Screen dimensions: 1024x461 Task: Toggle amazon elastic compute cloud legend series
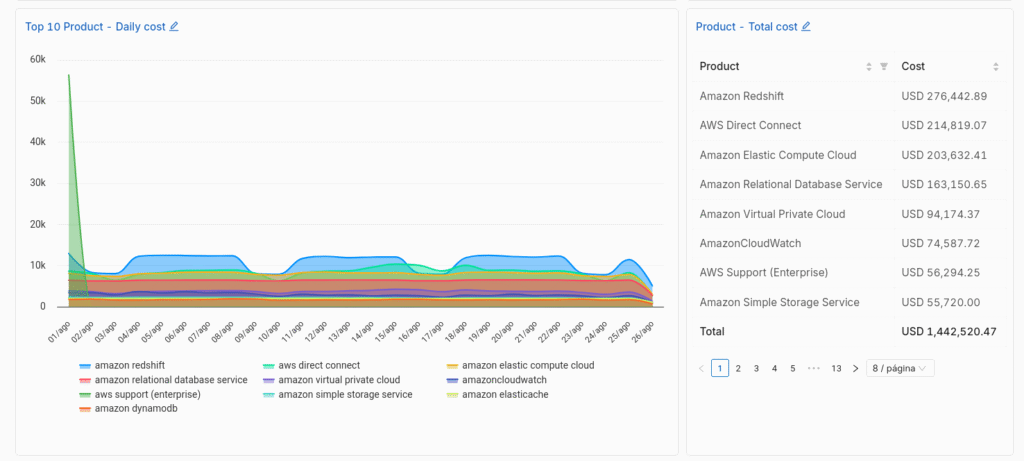pyautogui.click(x=520, y=366)
